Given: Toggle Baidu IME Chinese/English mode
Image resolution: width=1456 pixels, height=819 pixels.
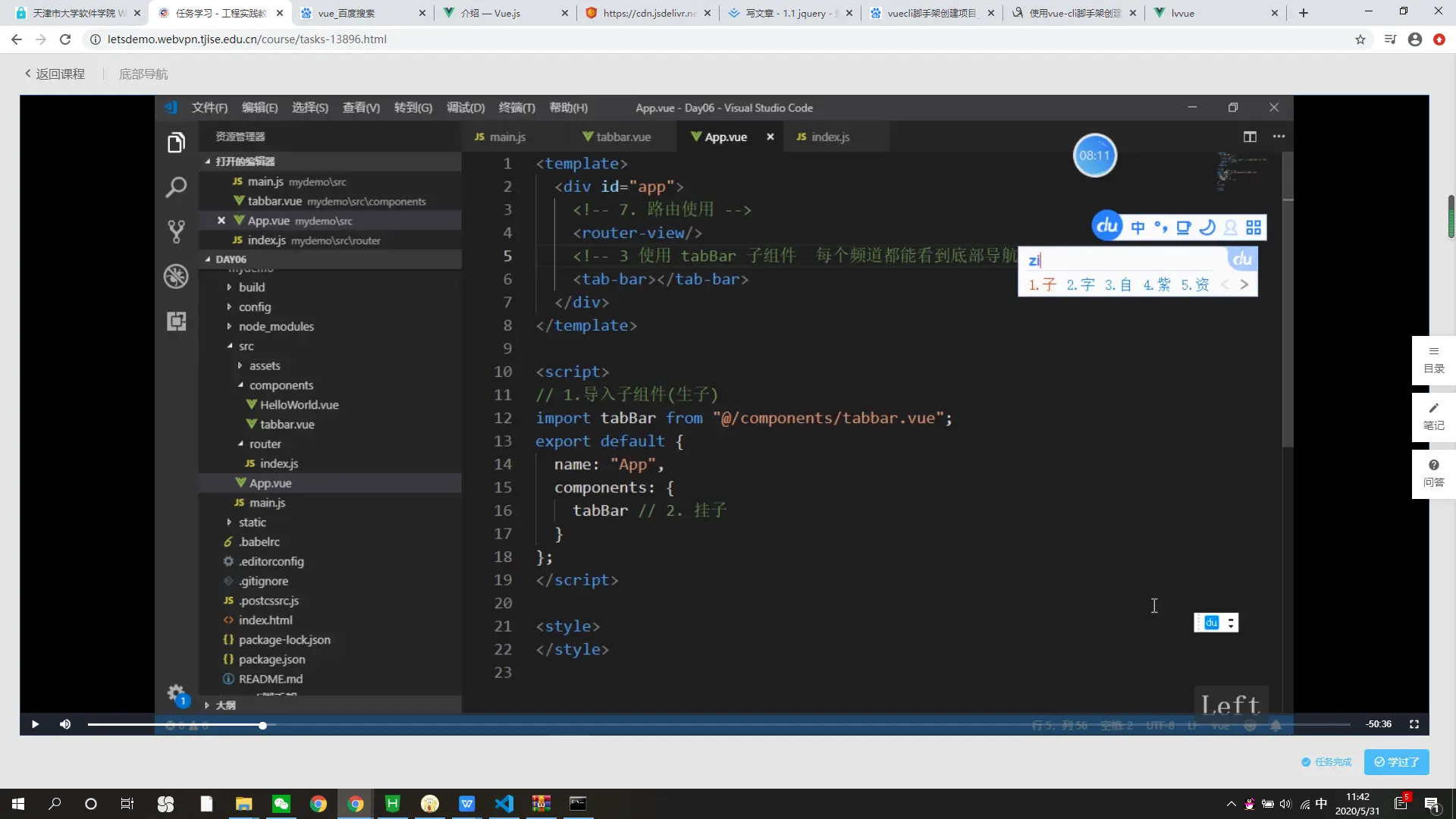Looking at the screenshot, I should tap(1137, 227).
